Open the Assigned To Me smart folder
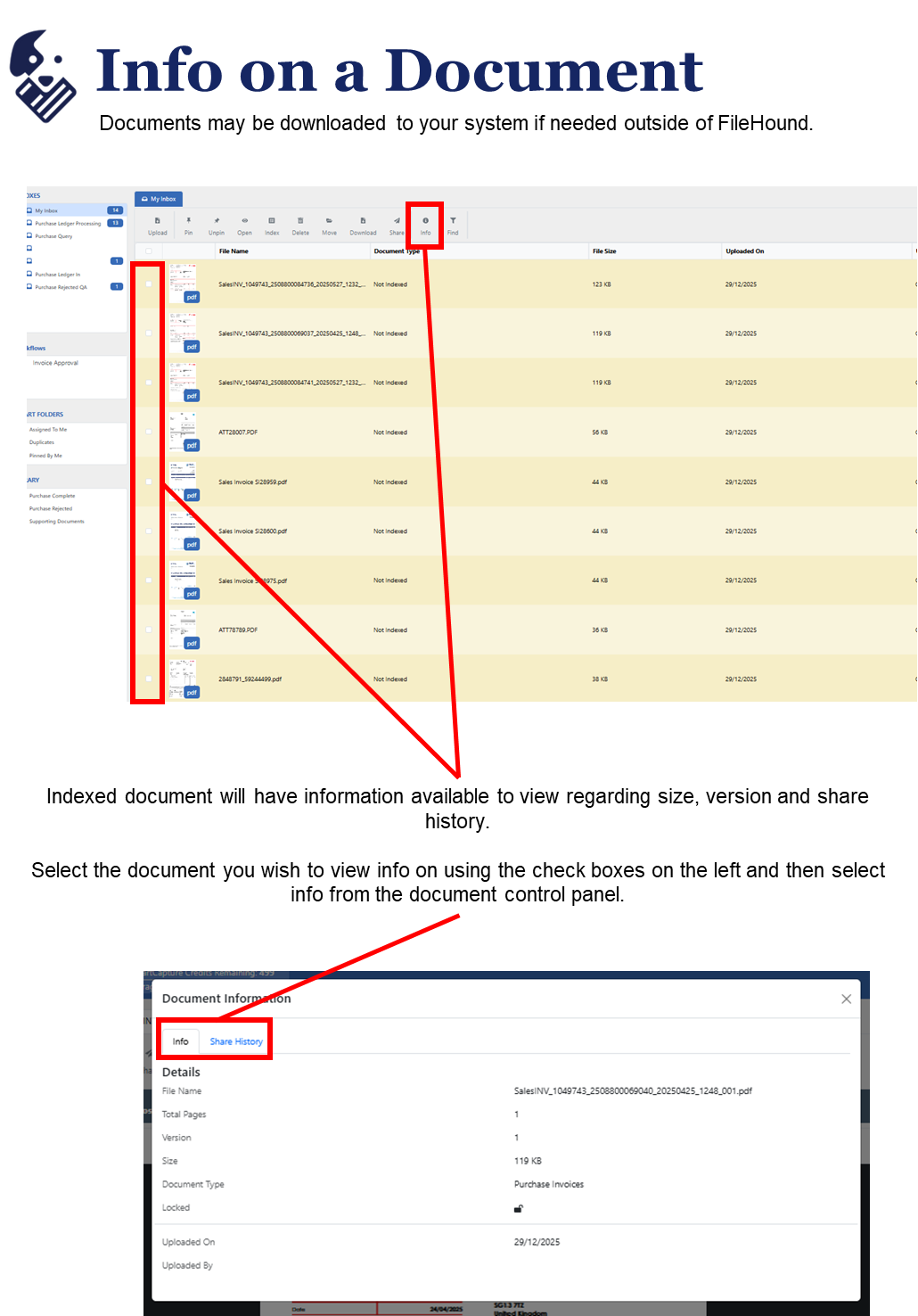 48,430
